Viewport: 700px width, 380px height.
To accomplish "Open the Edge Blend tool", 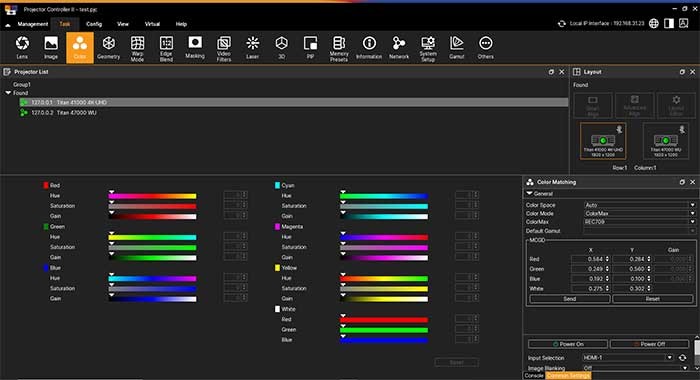I will click(166, 48).
